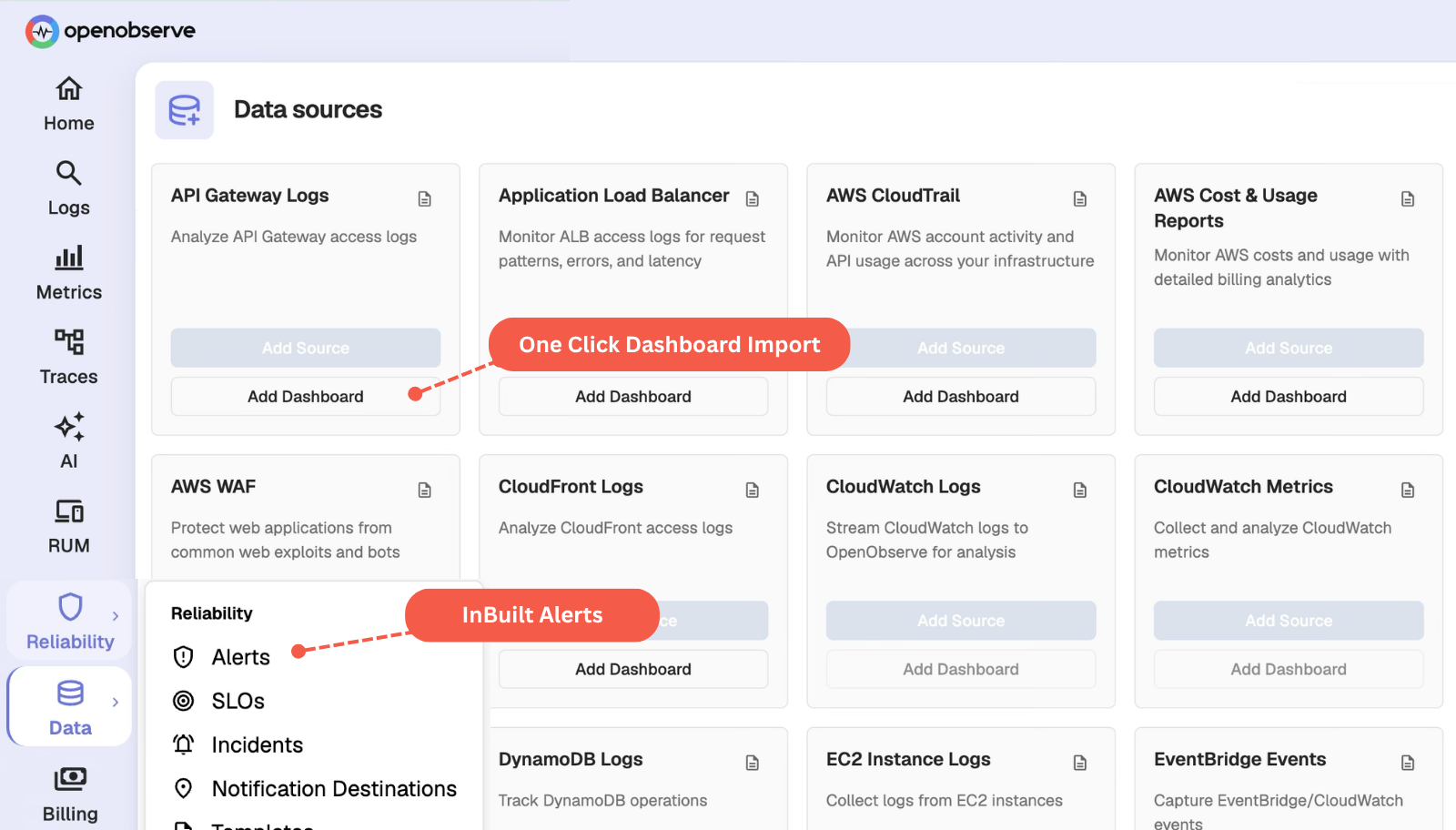Add Dashboard for AWS CloudTrail
The height and width of the screenshot is (830, 1456).
tap(961, 397)
